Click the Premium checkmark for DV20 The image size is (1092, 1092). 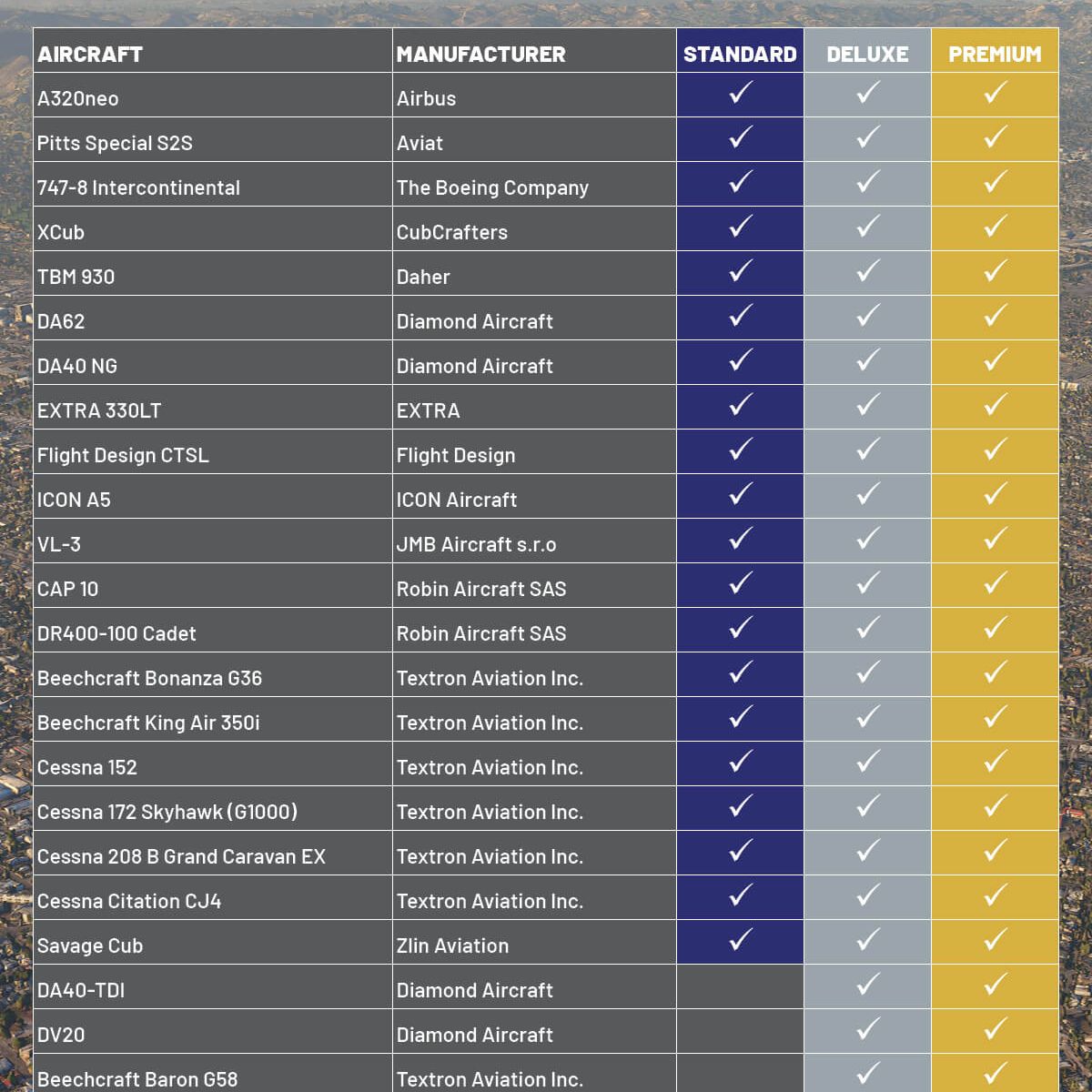coord(996,1029)
